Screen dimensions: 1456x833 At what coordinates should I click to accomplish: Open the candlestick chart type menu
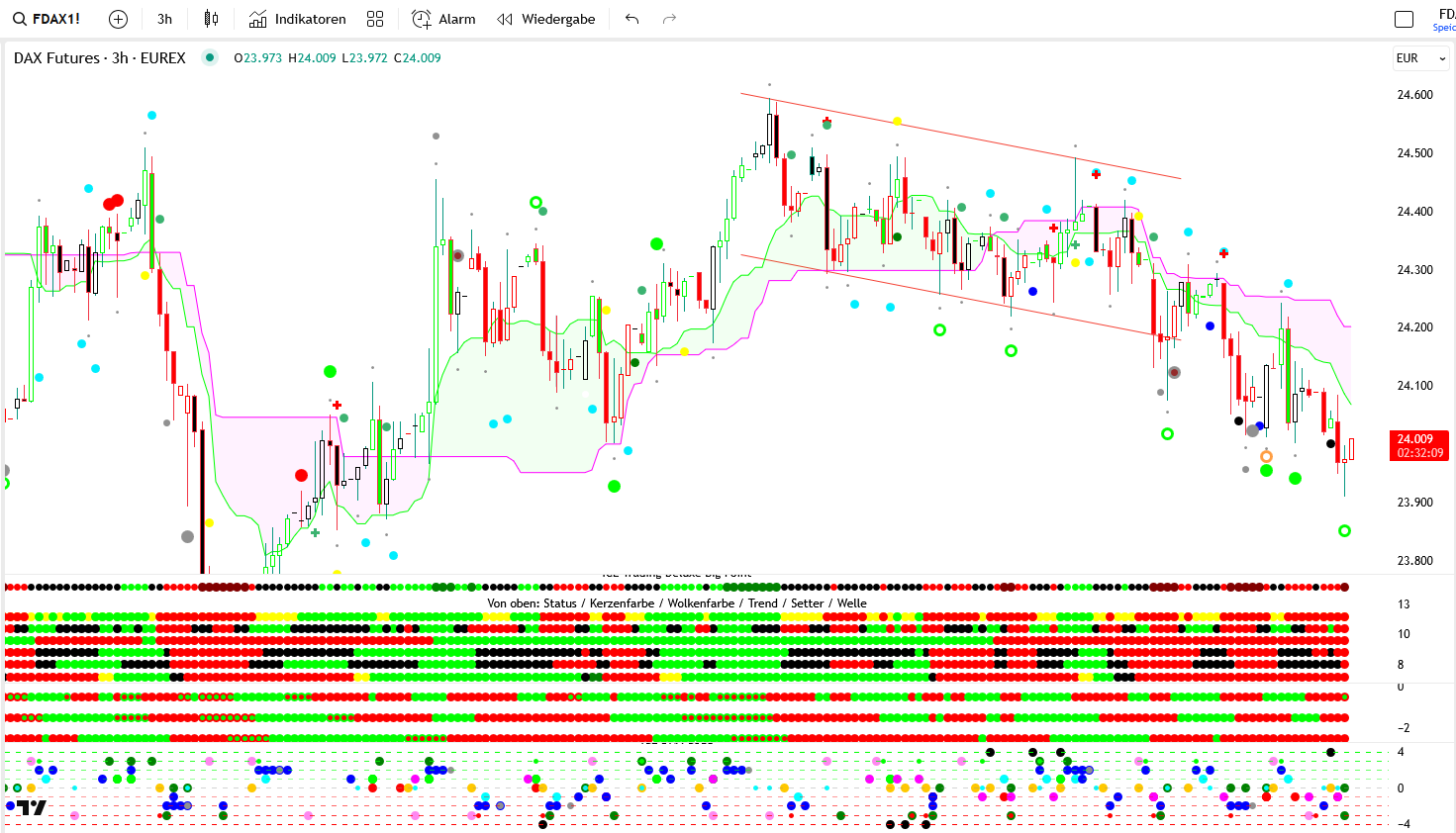tap(211, 19)
